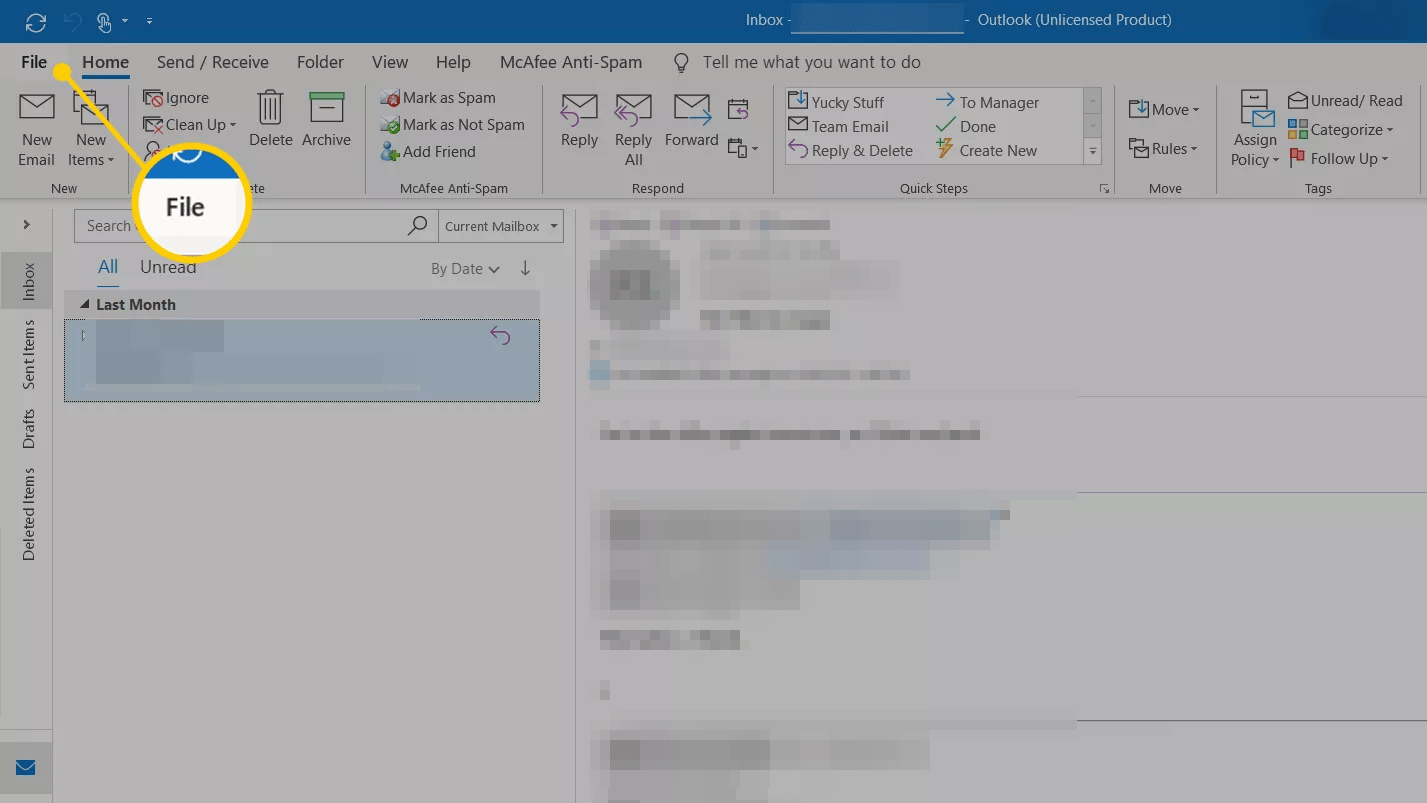Click the Mail navigation icon
This screenshot has height=803, width=1427.
(x=26, y=768)
